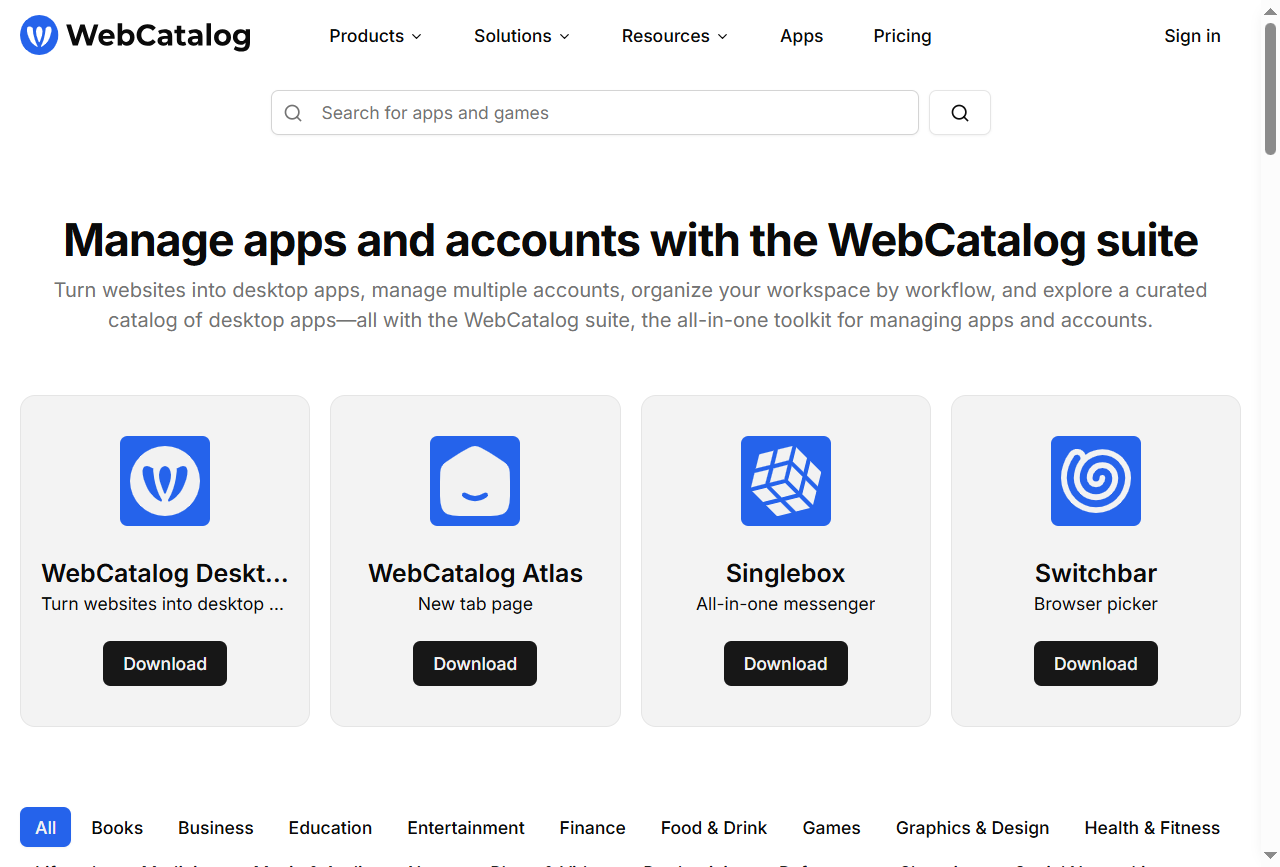Click the page vertical scrollbar
Viewport: 1280px width, 867px height.
pos(1270,90)
